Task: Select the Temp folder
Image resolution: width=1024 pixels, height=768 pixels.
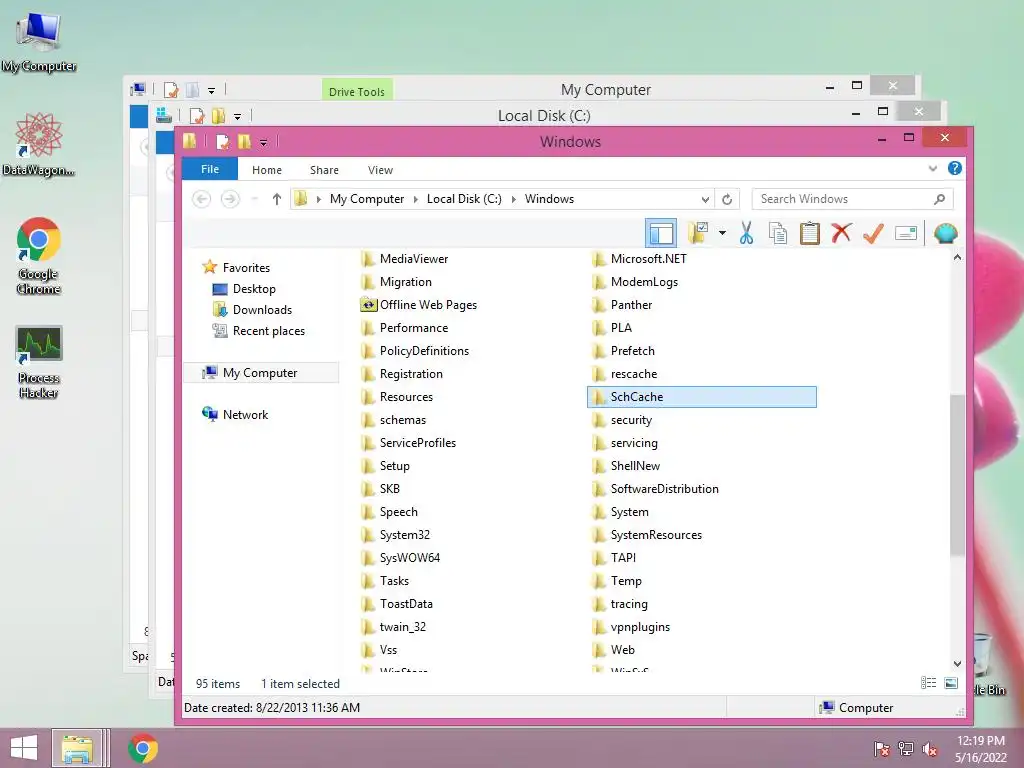Action: (x=626, y=581)
